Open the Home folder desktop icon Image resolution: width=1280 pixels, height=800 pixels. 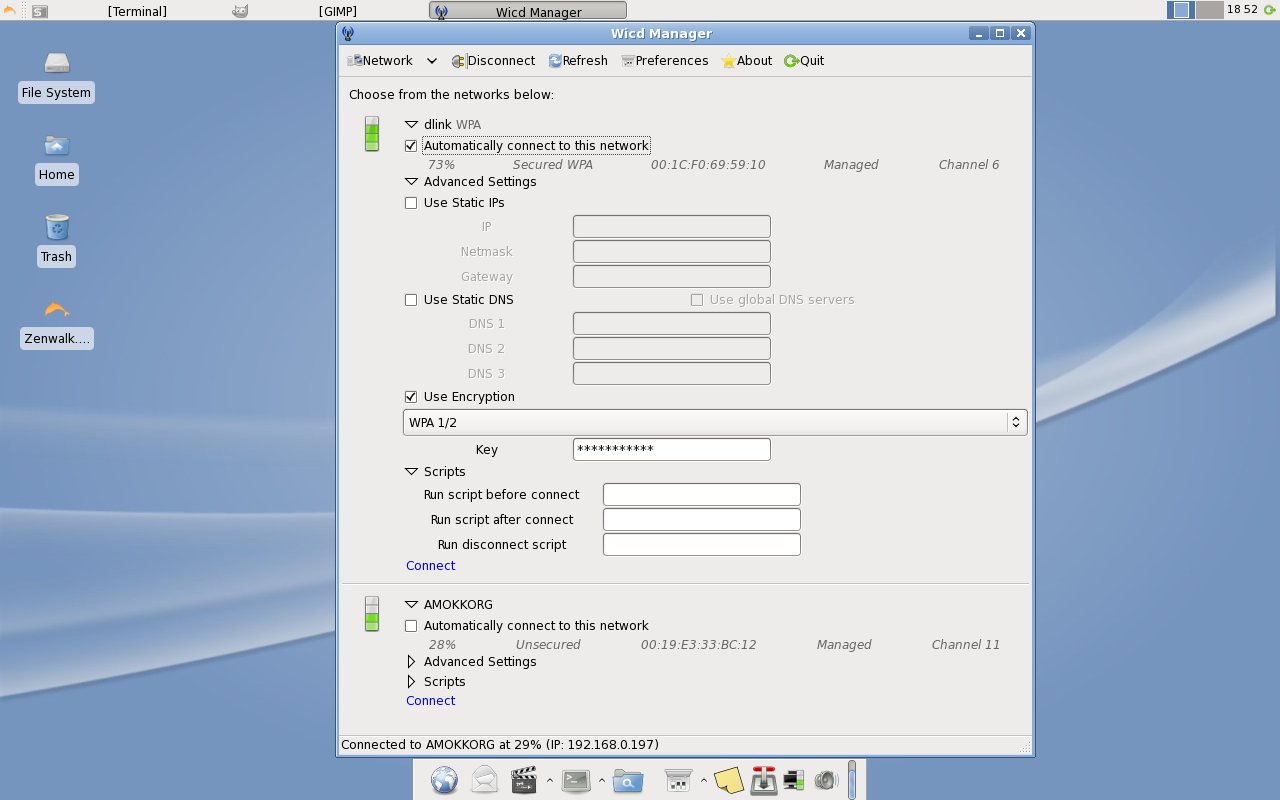coord(57,146)
